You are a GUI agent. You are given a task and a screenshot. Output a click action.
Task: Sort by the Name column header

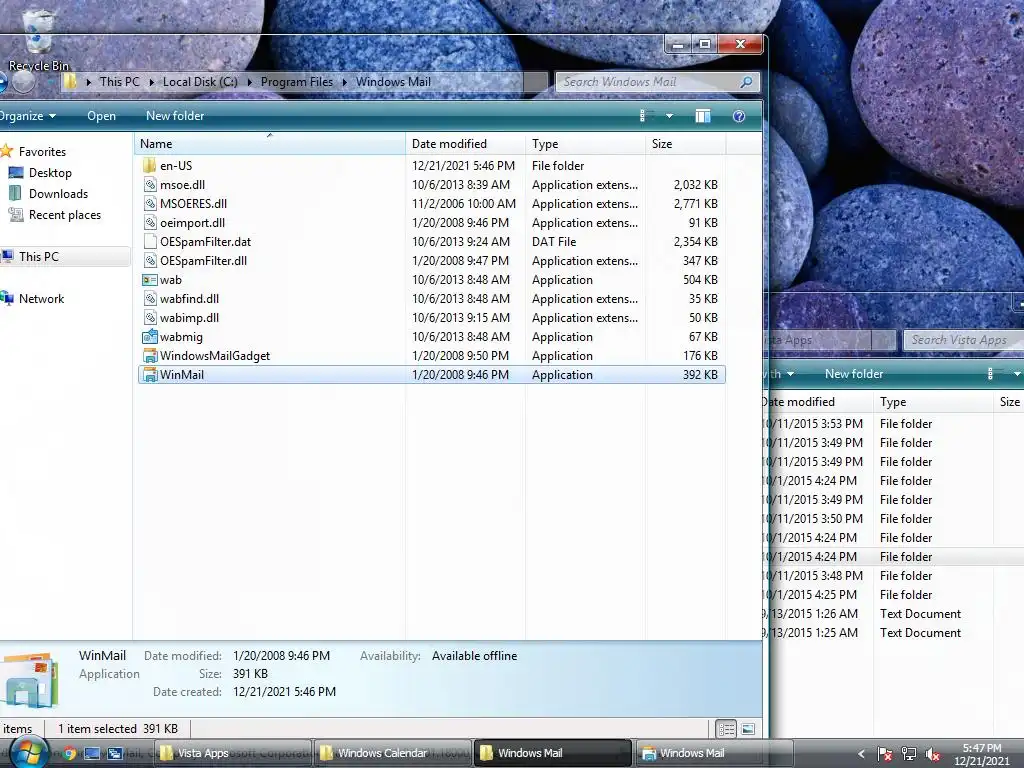coord(270,144)
